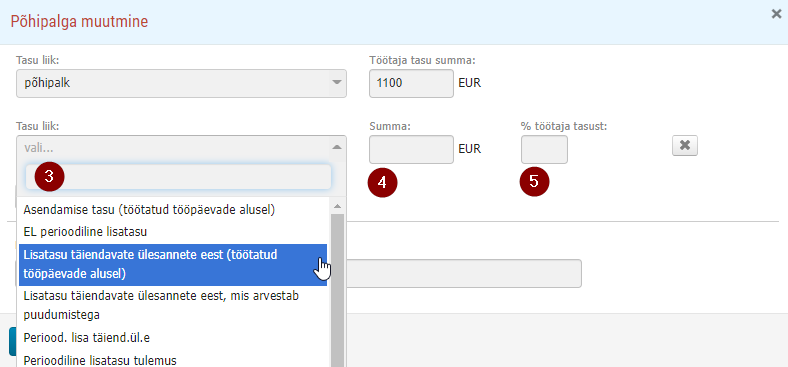Select EL perioodiline lisatasu option
This screenshot has width=788, height=367.
173,232
